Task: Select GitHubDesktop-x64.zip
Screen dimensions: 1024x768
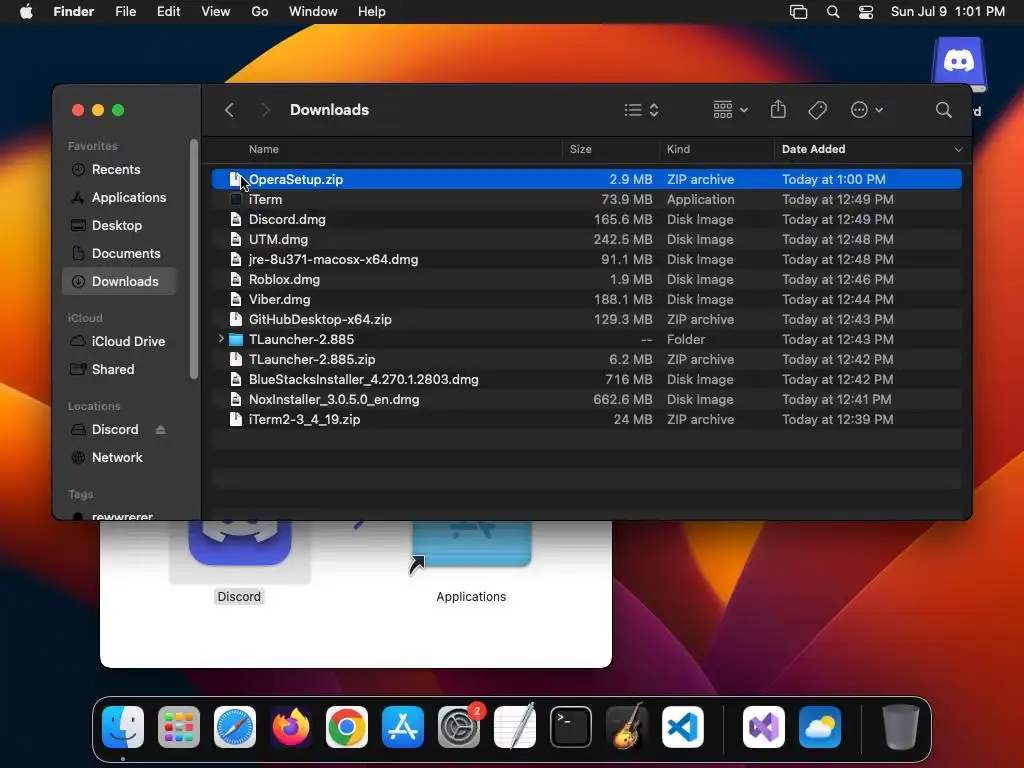Action: (x=586, y=319)
